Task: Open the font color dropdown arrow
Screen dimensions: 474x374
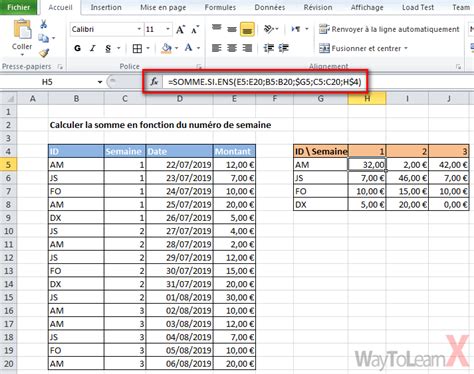Action: click(198, 48)
